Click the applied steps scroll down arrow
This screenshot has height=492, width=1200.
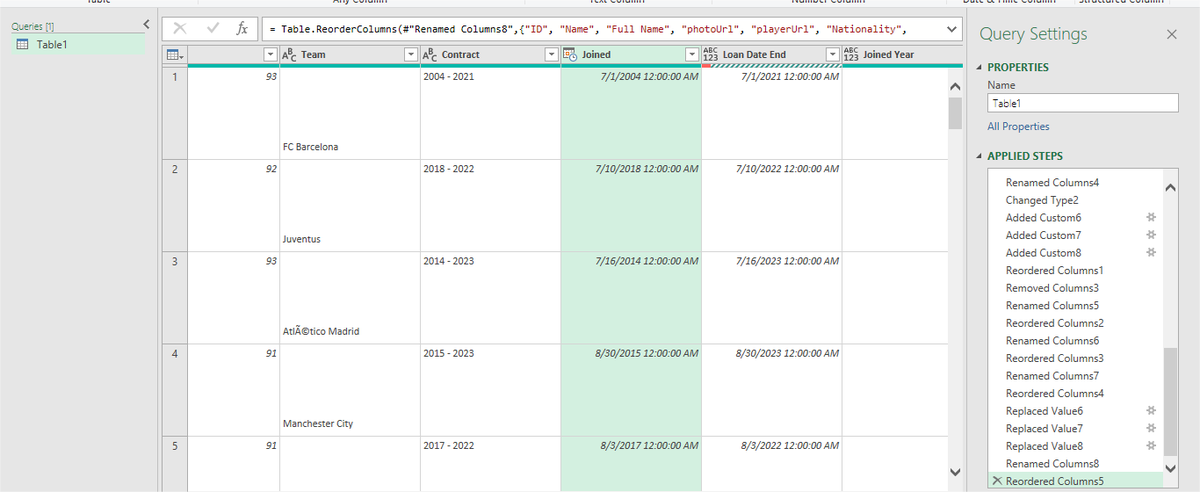tap(1171, 468)
